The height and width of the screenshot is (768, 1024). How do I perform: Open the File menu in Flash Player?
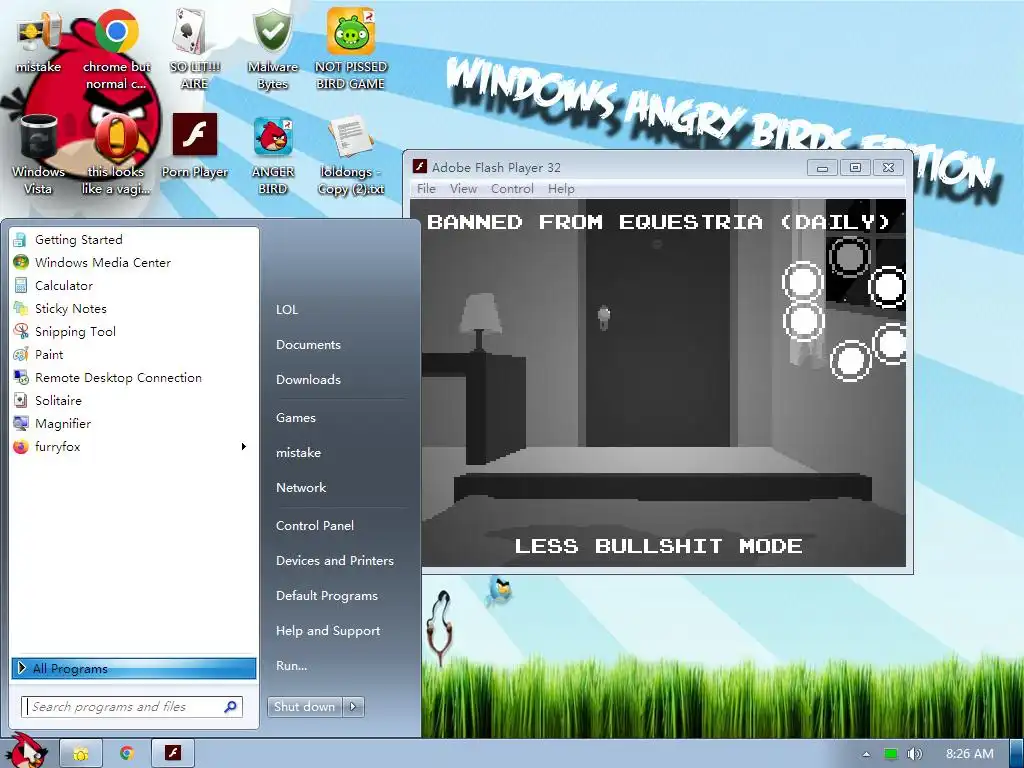426,189
